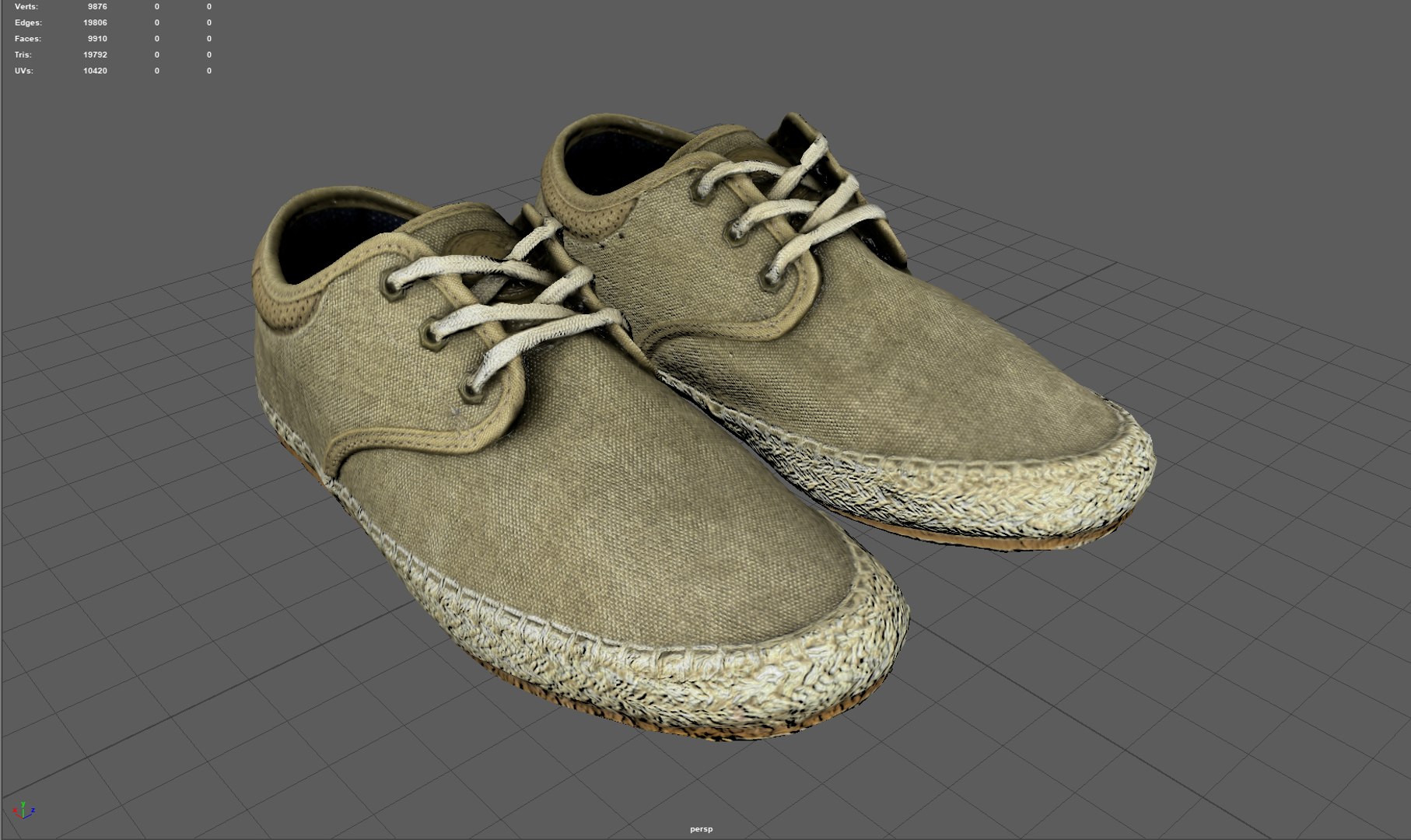Click the 'Verts:' statistics label

(x=26, y=7)
